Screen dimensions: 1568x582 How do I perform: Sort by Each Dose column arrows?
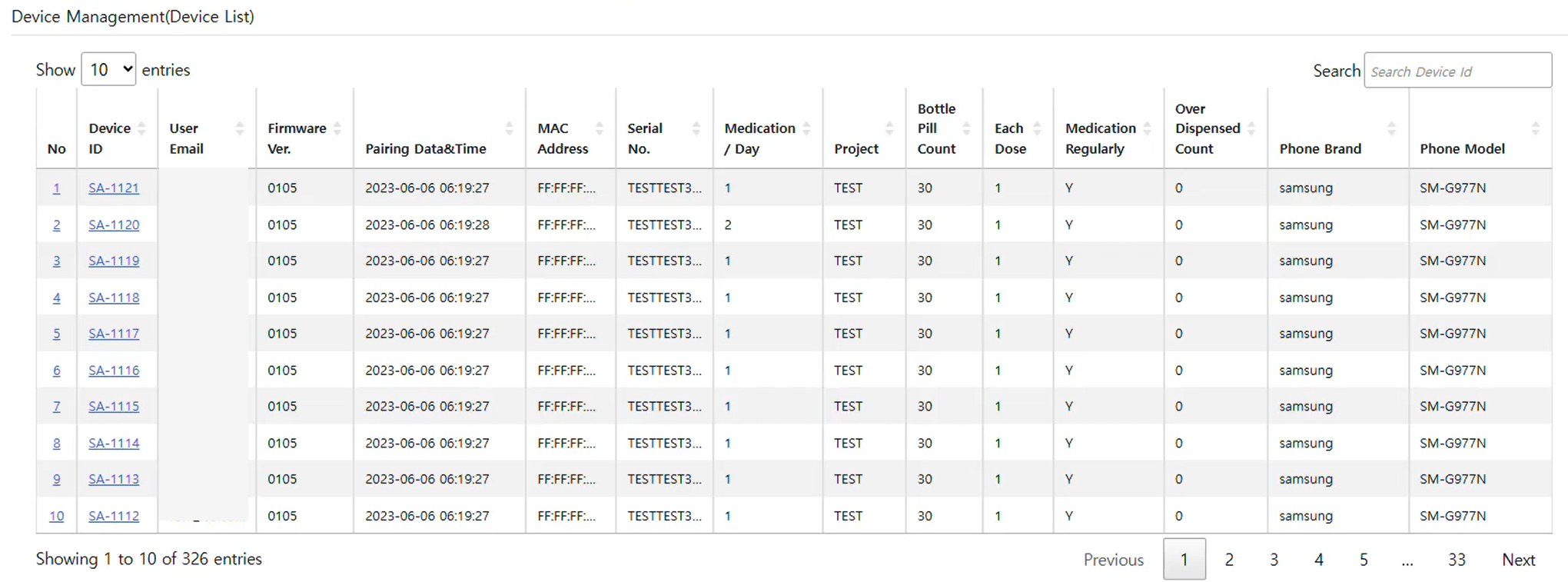click(x=1037, y=128)
